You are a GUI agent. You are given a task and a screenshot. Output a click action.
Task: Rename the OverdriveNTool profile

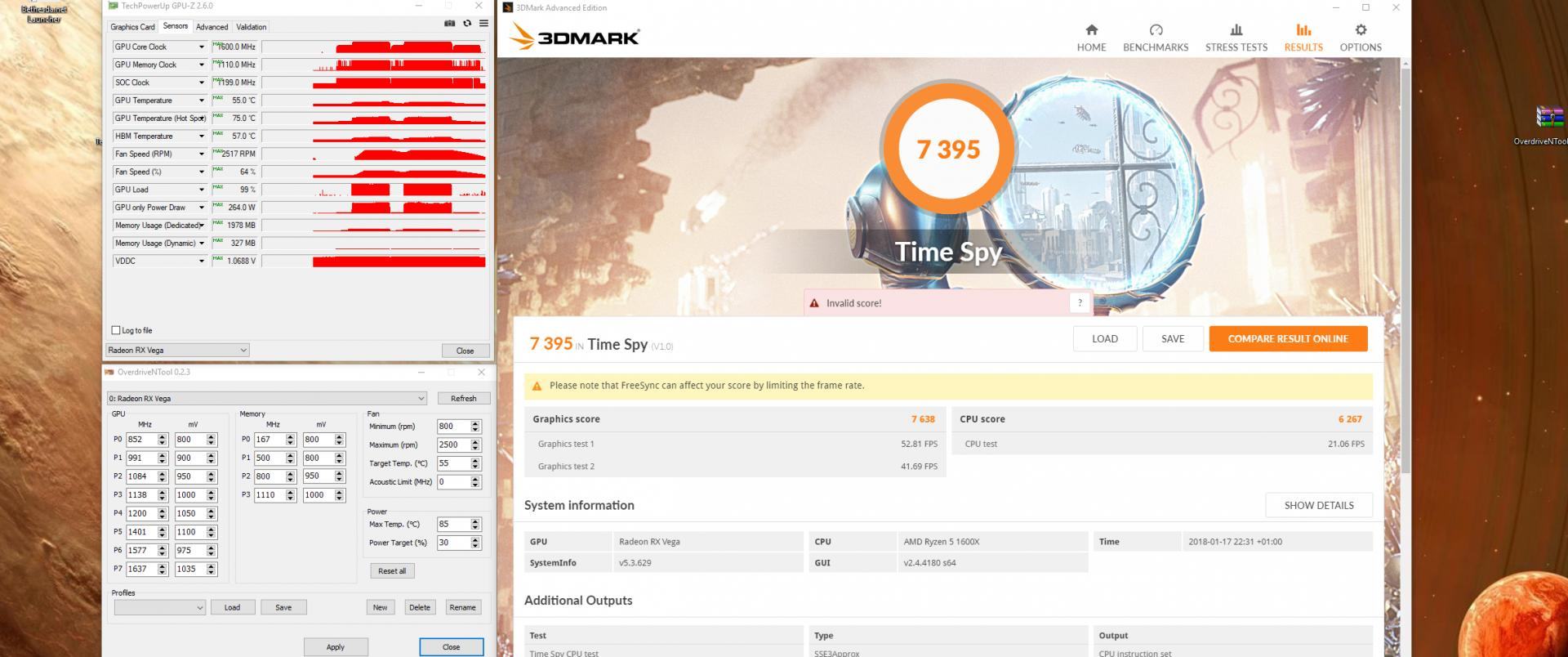click(462, 607)
